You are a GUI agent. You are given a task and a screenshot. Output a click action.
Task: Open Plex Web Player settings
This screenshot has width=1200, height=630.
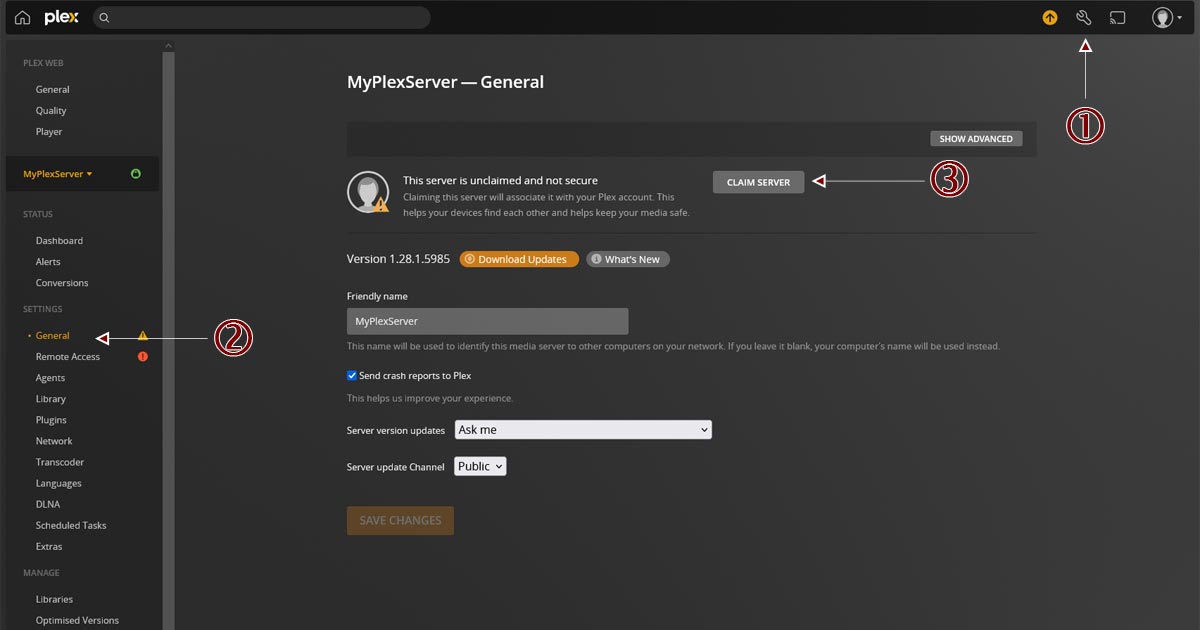tap(49, 132)
